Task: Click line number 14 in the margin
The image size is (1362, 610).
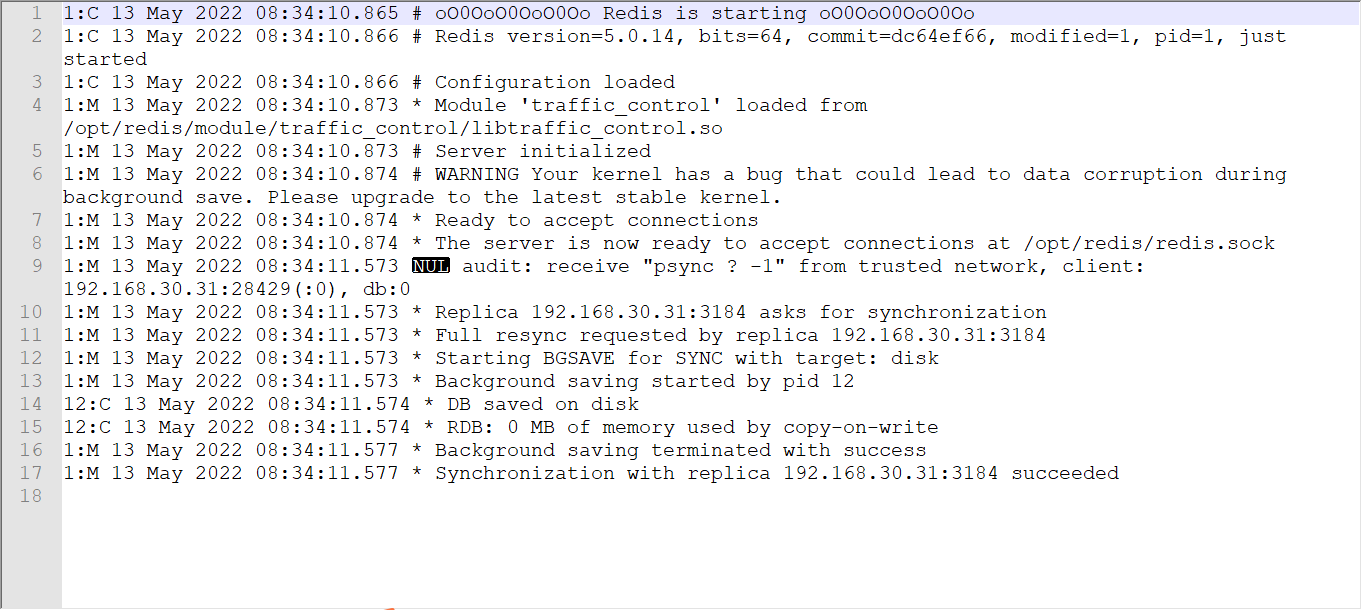Action: tap(31, 404)
